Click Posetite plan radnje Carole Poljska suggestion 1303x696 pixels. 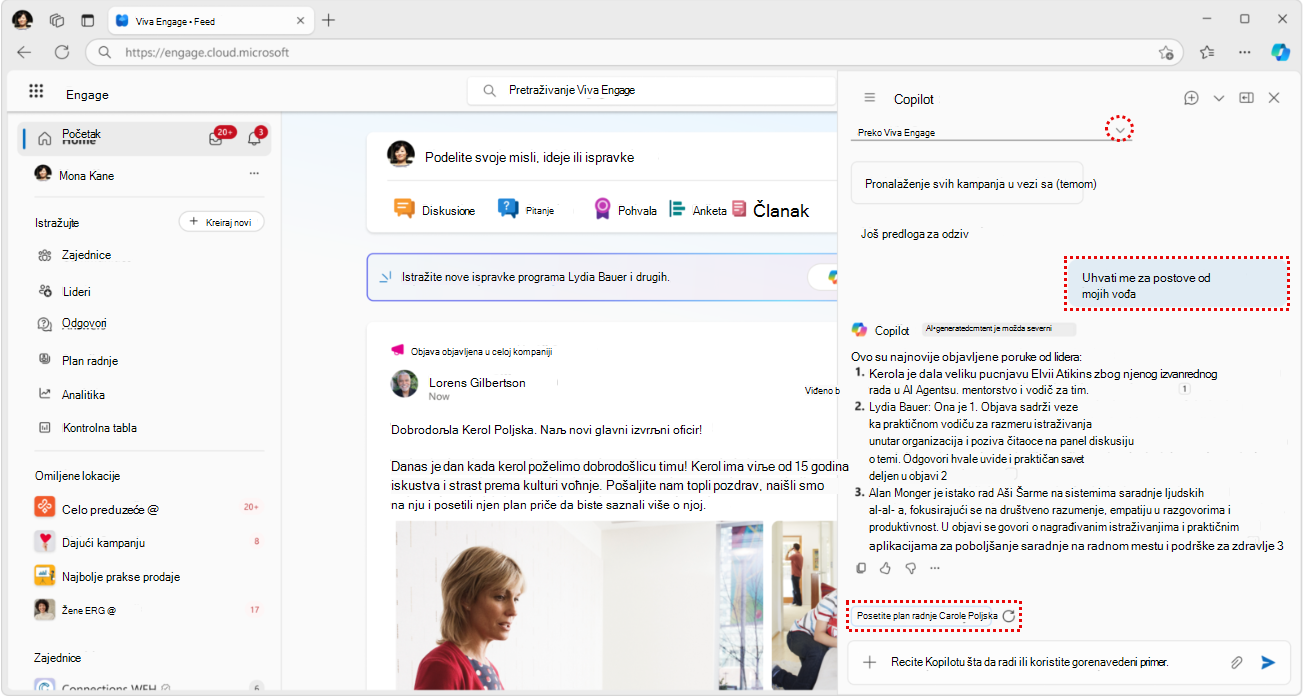click(927, 616)
